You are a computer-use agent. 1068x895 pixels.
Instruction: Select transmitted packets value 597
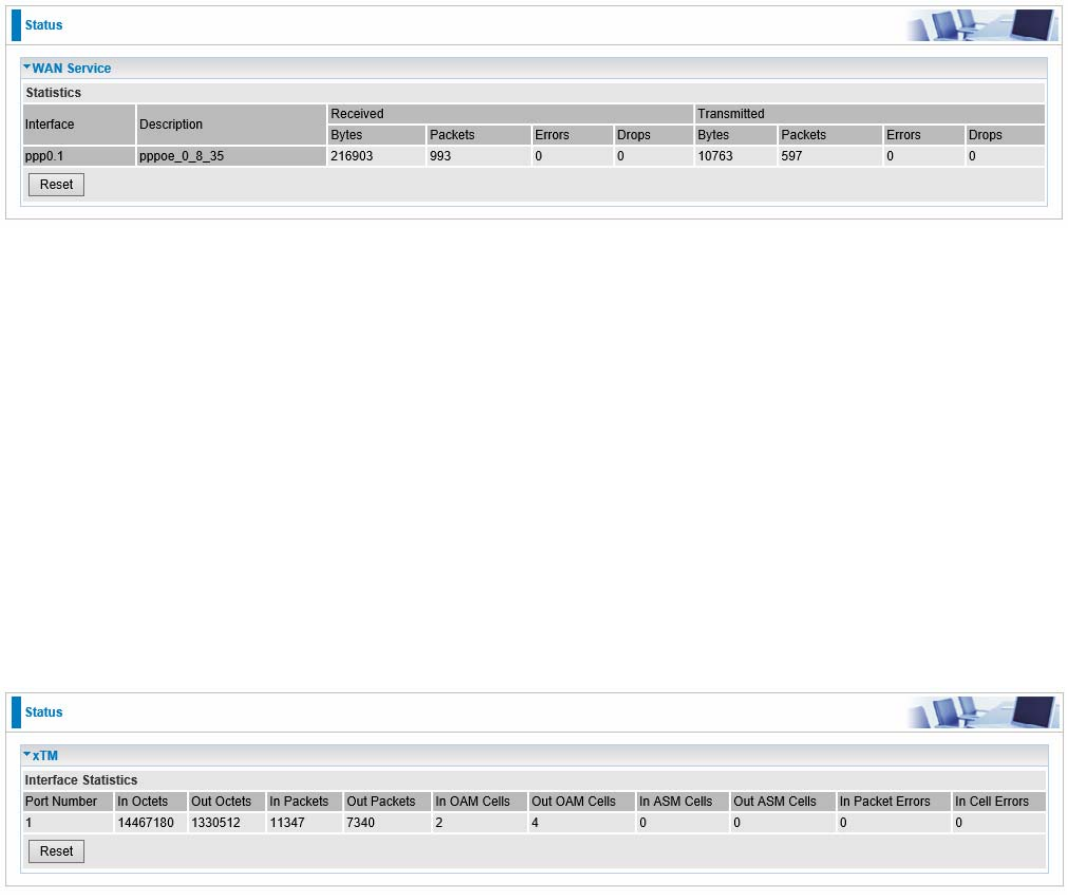[x=830, y=156]
